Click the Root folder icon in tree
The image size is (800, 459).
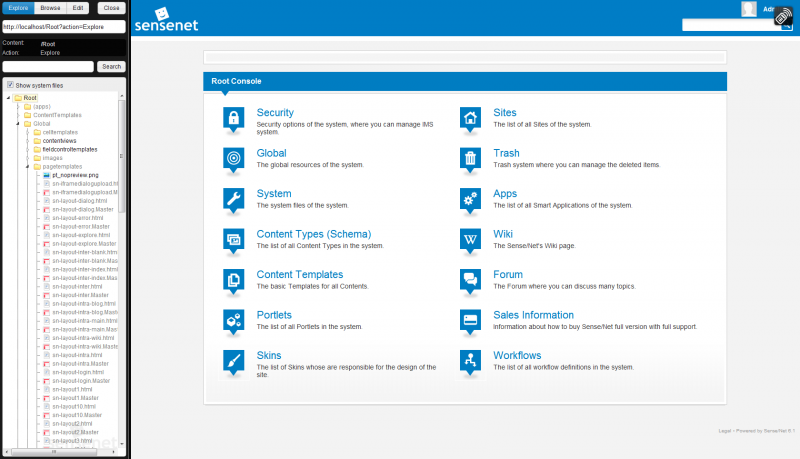(x=18, y=98)
